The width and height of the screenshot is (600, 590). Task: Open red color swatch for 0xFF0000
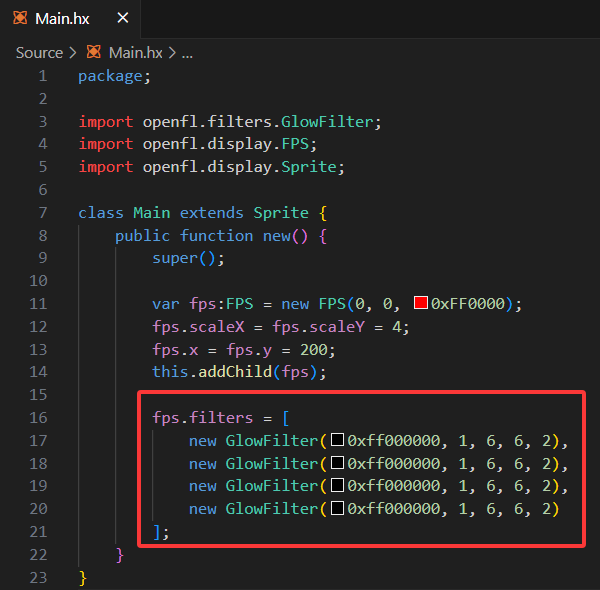421,303
